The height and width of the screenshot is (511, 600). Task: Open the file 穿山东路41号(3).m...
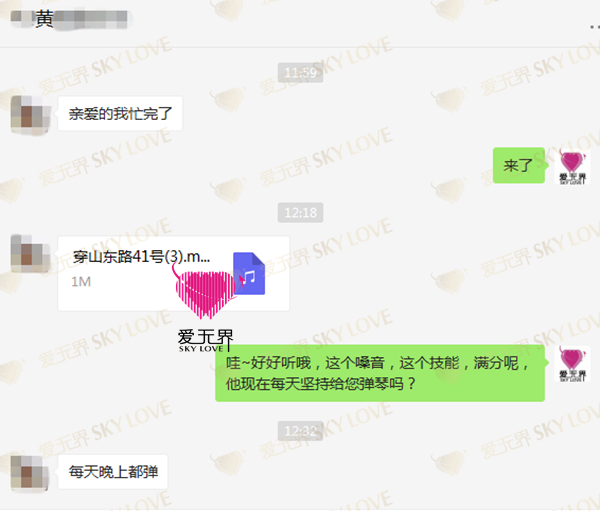pyautogui.click(x=173, y=273)
